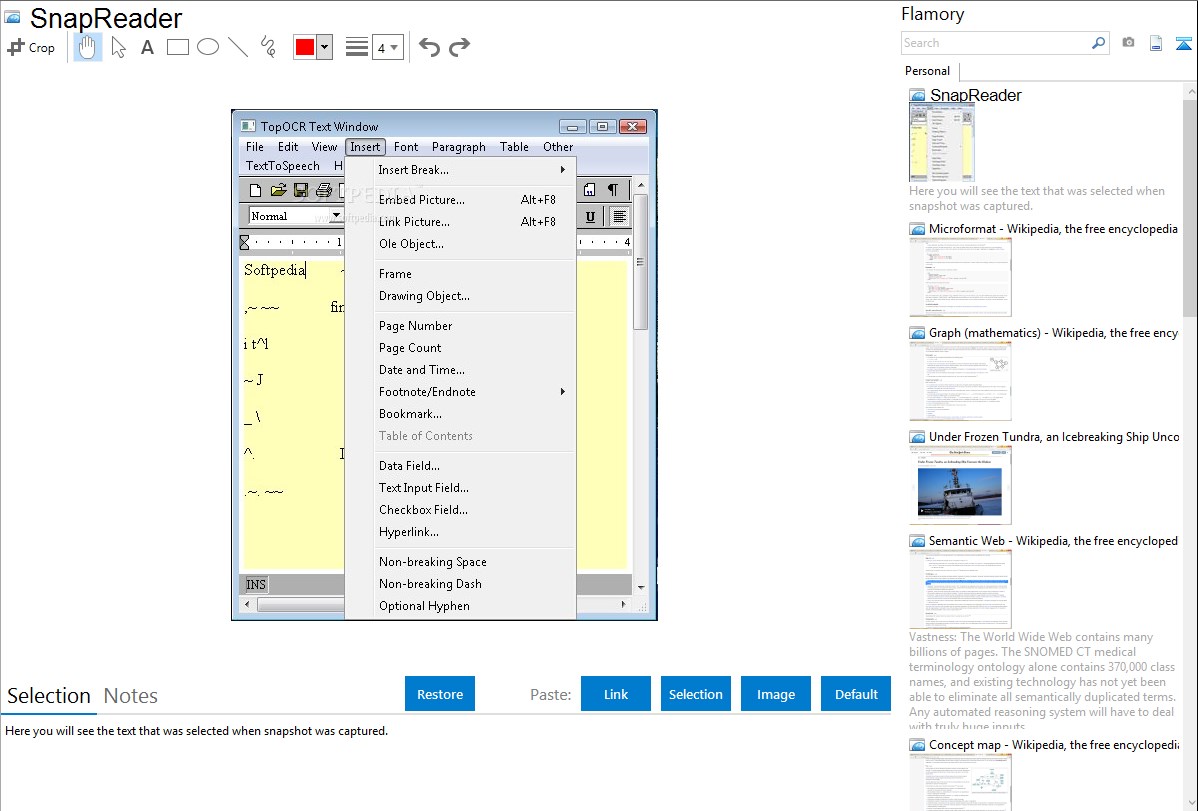
Task: Select the straight line tool
Action: coord(238,47)
